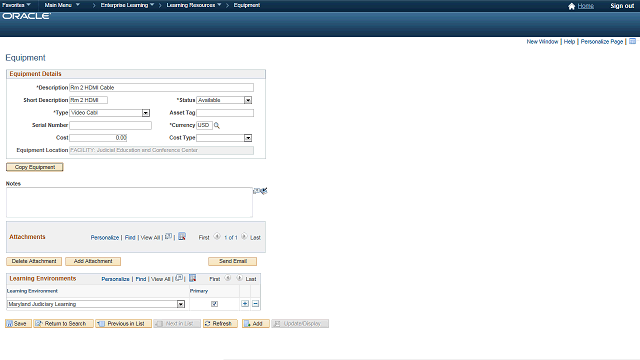Open the Main Menu
The height and width of the screenshot is (360, 640).
point(62,5)
